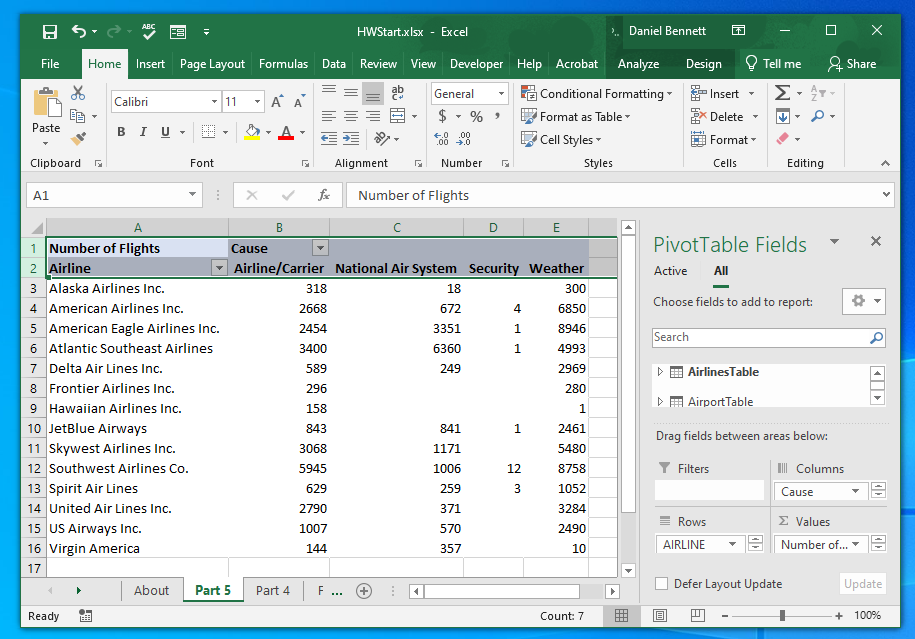
Task: Click the Format Painter brush icon
Action: 78,139
